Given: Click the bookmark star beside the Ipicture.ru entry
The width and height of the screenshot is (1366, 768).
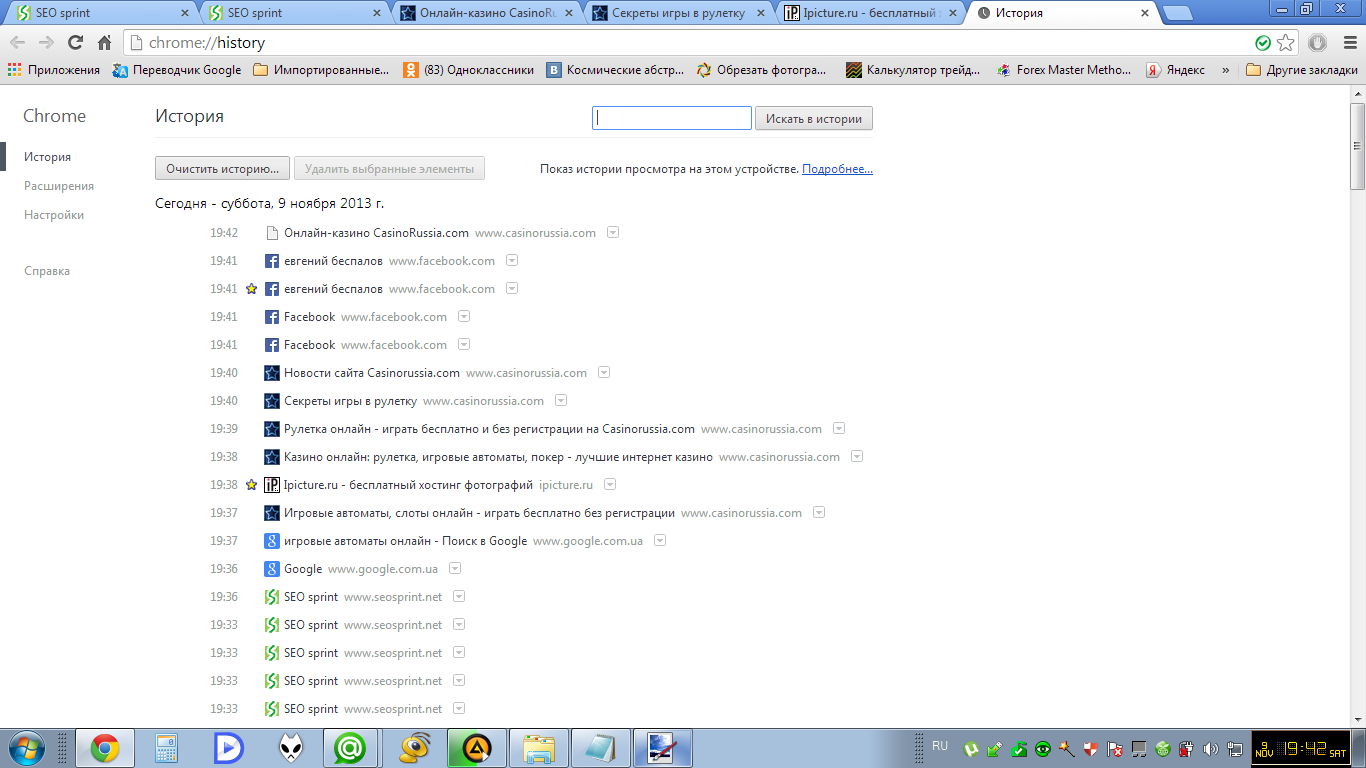Looking at the screenshot, I should click(252, 485).
